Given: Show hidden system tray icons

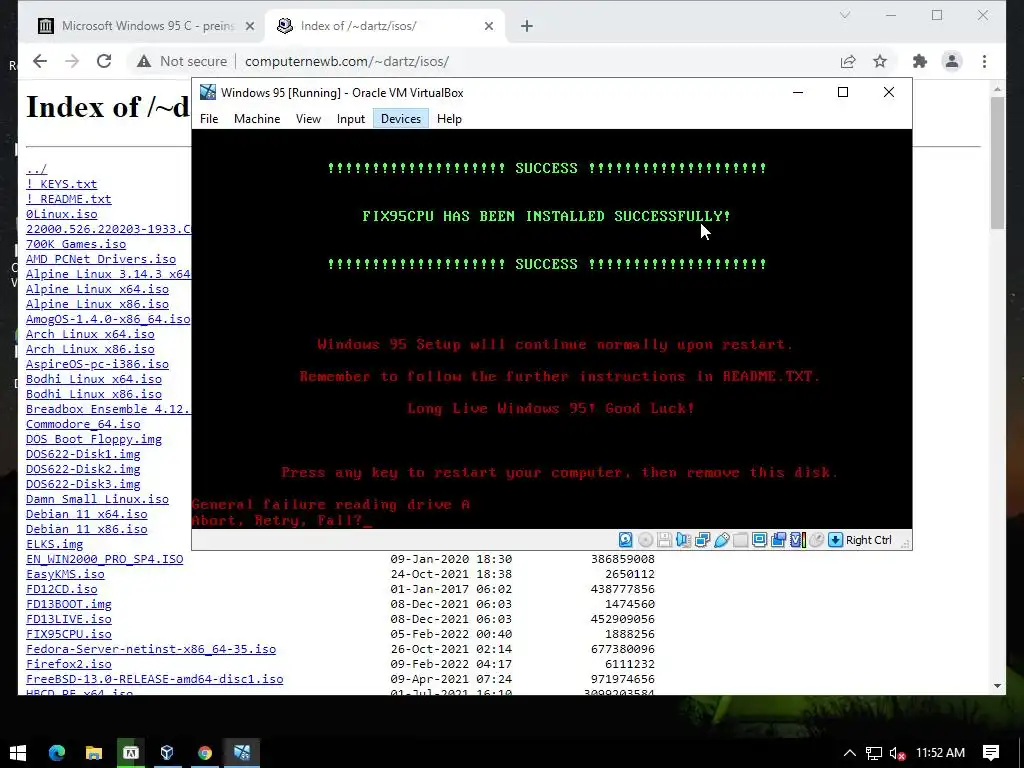Looking at the screenshot, I should pos(850,753).
